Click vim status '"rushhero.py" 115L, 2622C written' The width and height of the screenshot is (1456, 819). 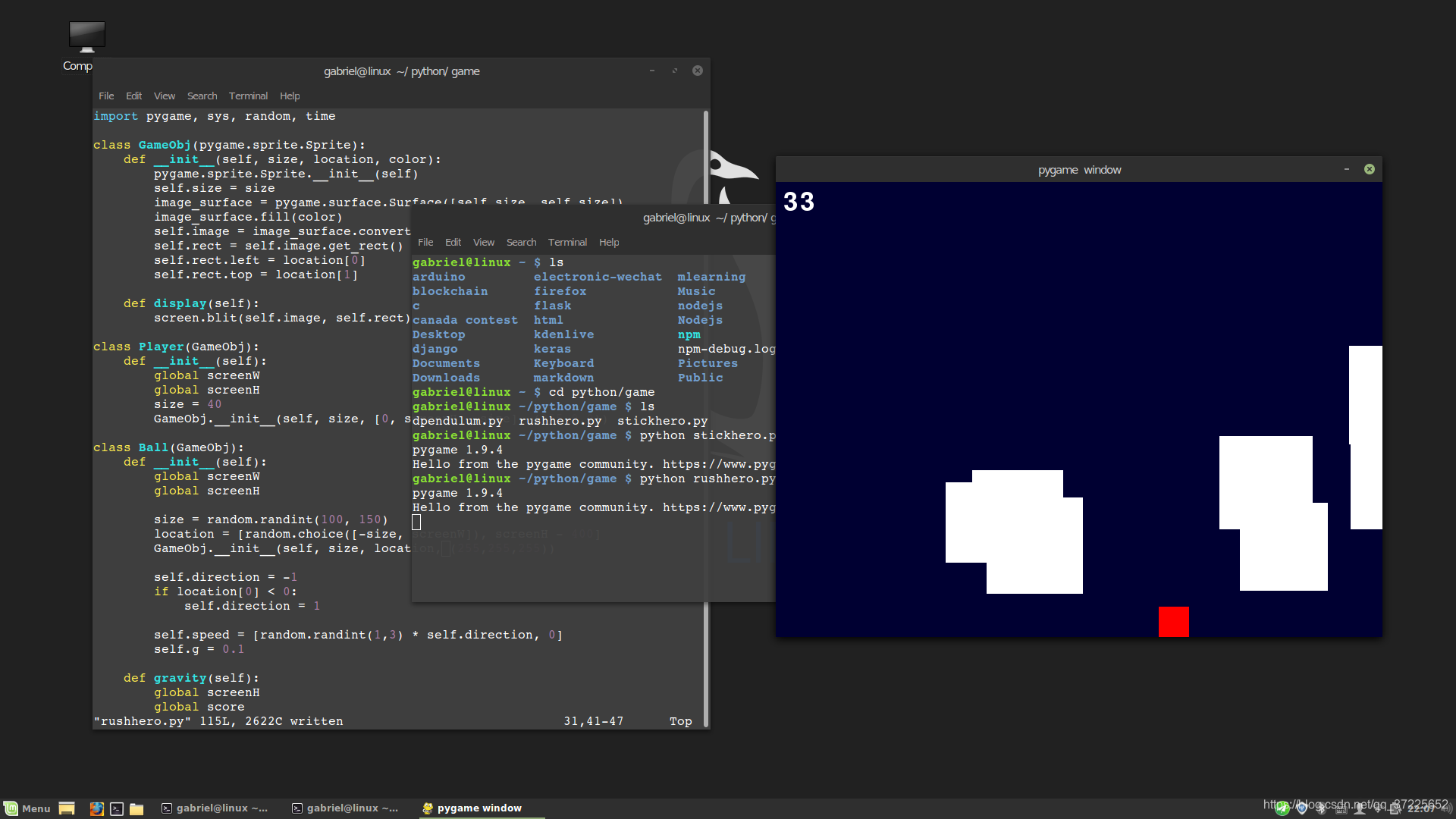218,721
